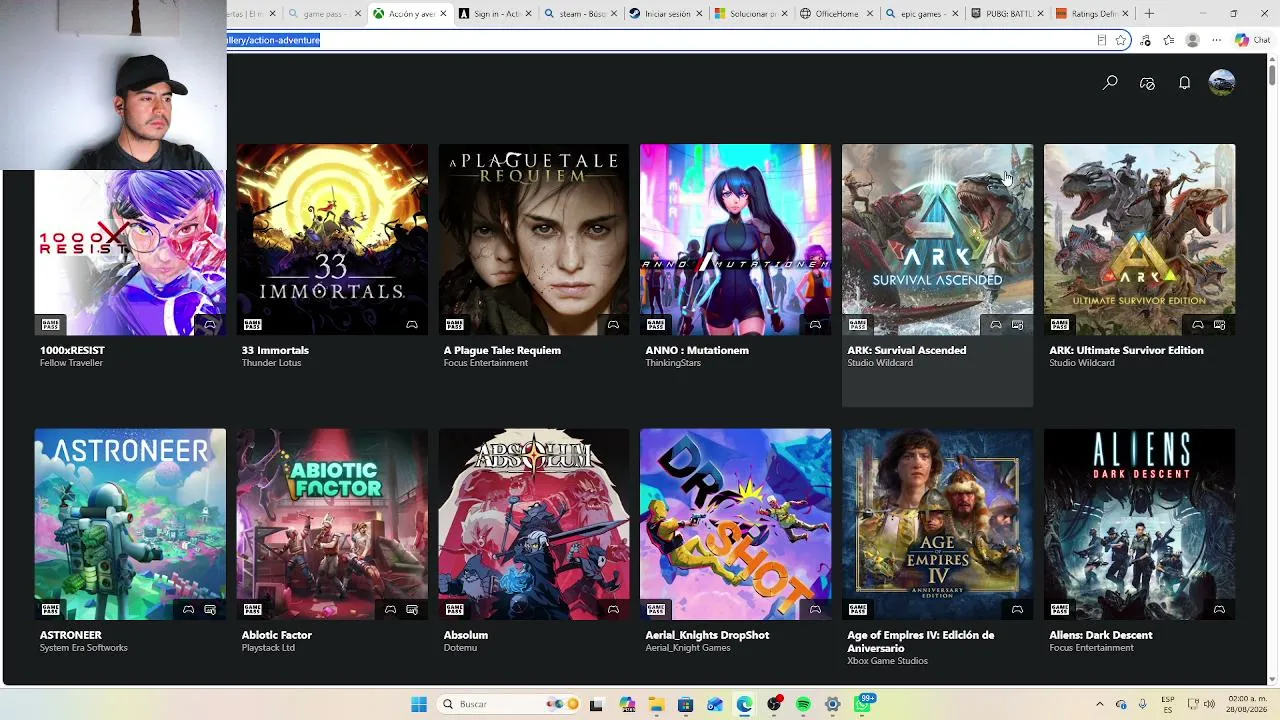The image size is (1280, 720).
Task: Switch to the 'steam - Búsq' tab
Action: (x=580, y=14)
